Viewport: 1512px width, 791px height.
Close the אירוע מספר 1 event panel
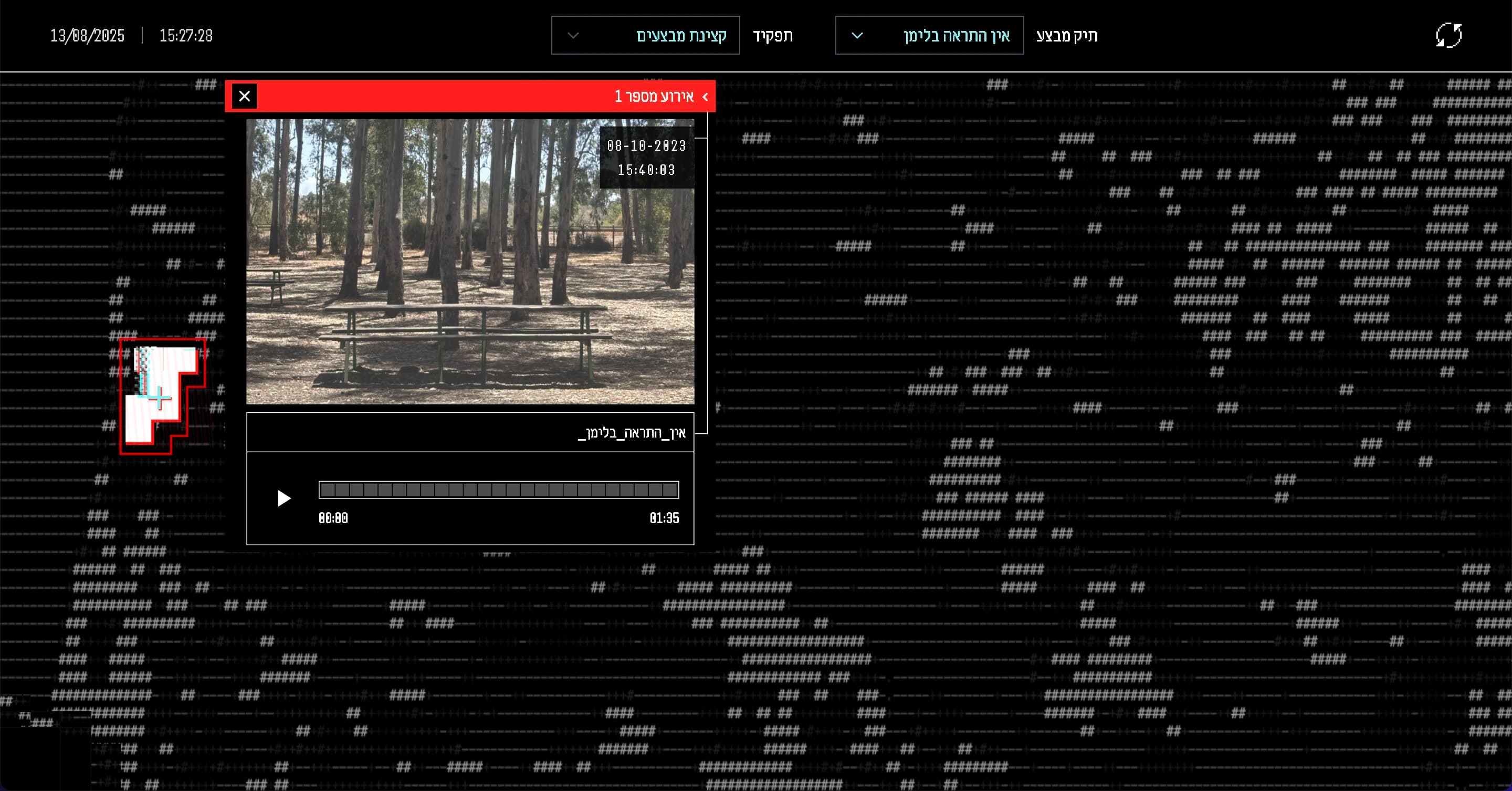coord(244,96)
